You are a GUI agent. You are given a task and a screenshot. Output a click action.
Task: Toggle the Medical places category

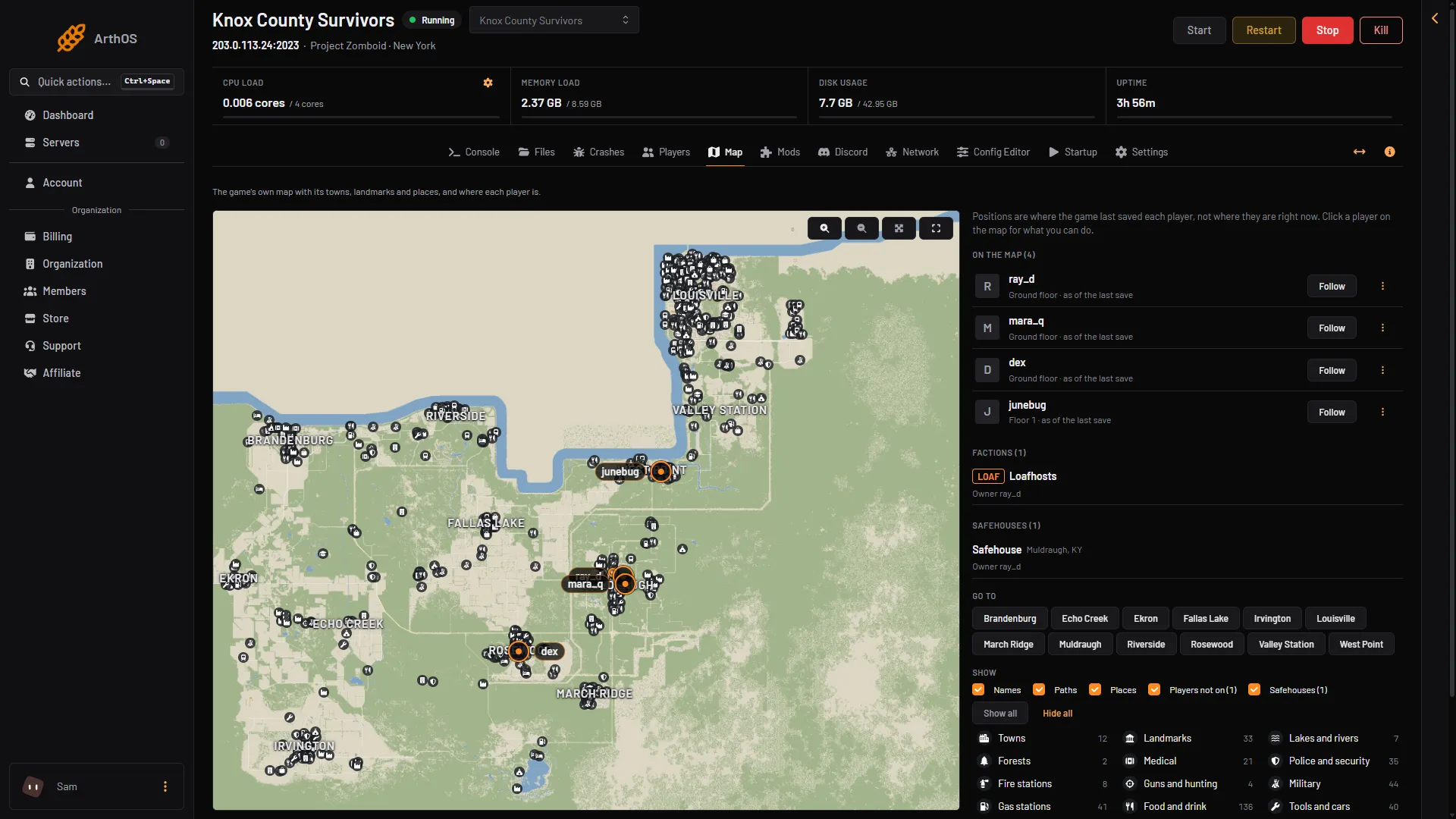pos(1188,761)
